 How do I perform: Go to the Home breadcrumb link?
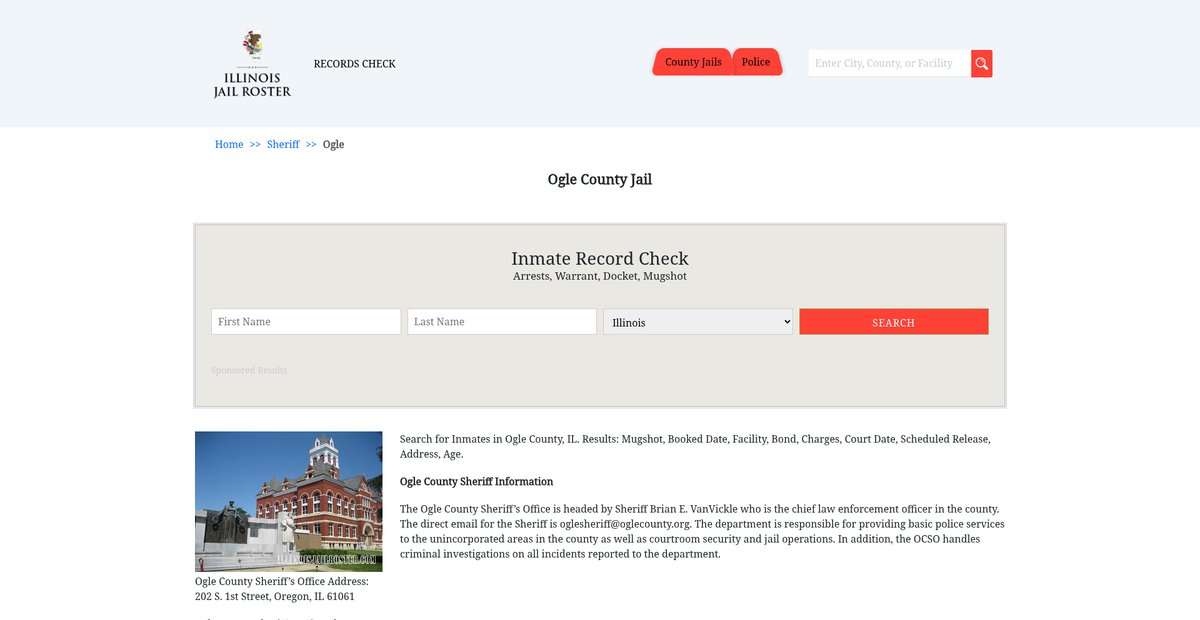tap(229, 144)
